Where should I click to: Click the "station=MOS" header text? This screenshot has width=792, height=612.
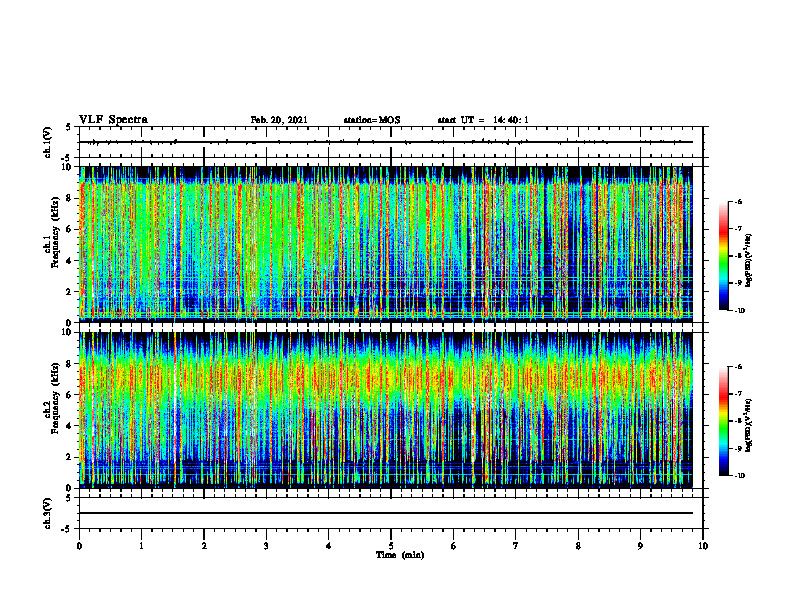pos(372,120)
